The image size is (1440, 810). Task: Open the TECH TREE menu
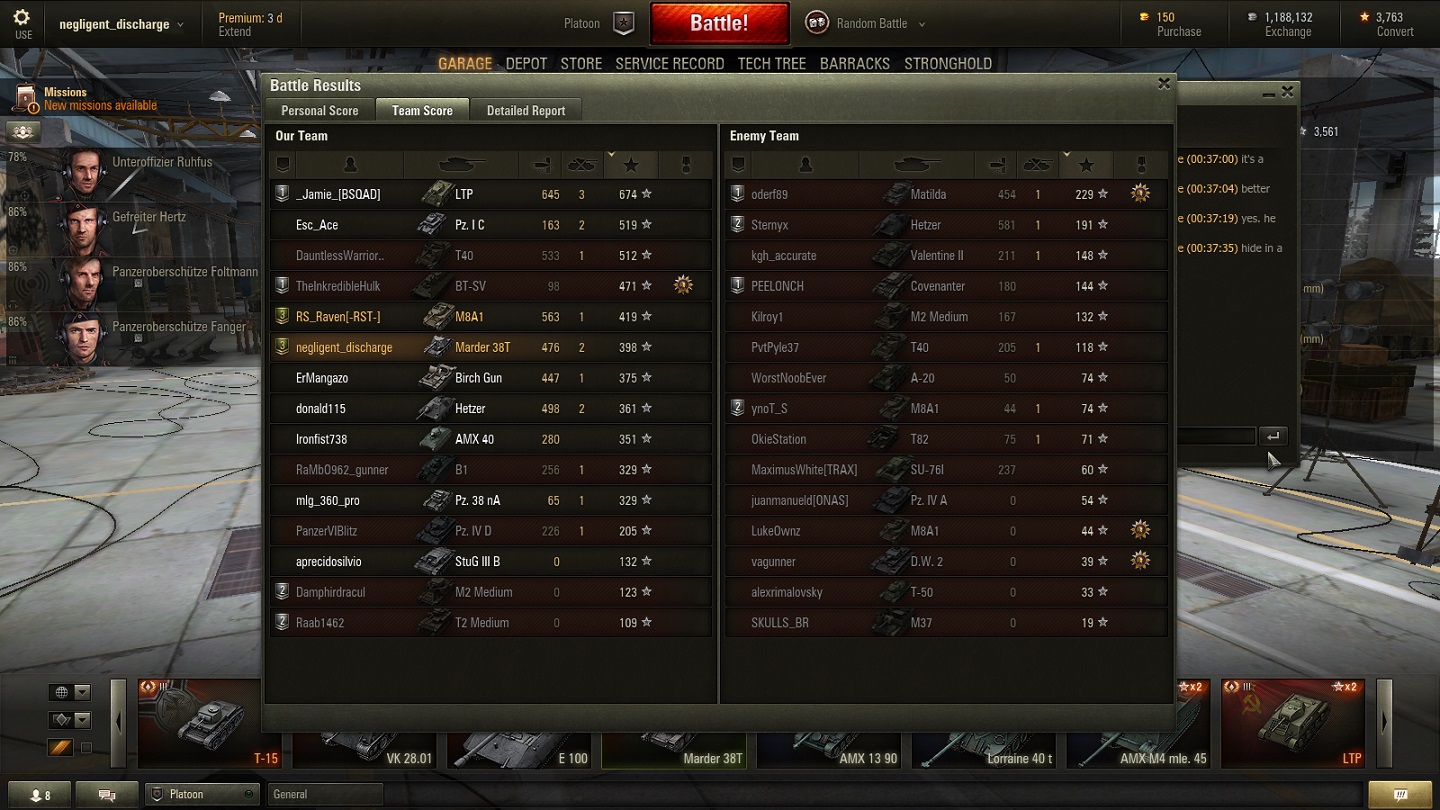(x=771, y=63)
